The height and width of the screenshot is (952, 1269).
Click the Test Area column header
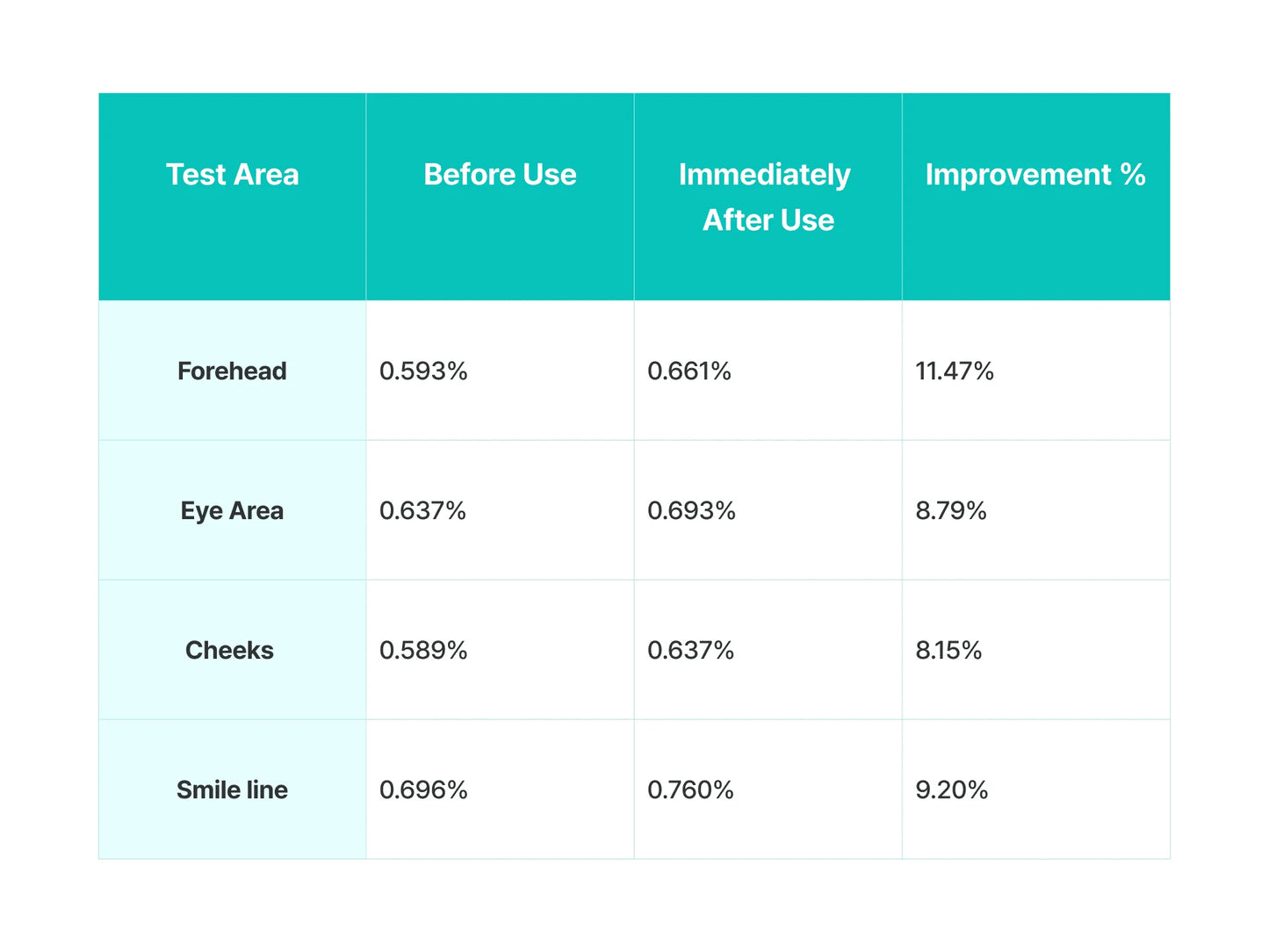click(x=232, y=175)
